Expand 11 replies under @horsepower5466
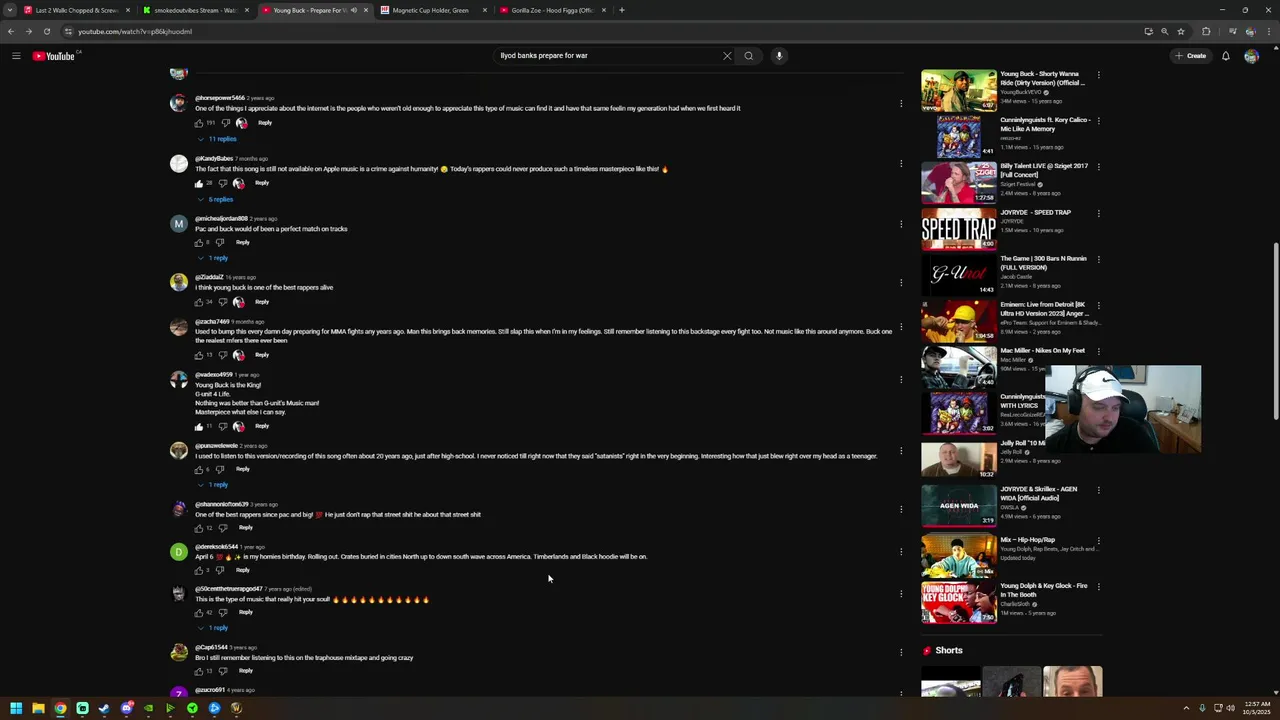 point(218,139)
